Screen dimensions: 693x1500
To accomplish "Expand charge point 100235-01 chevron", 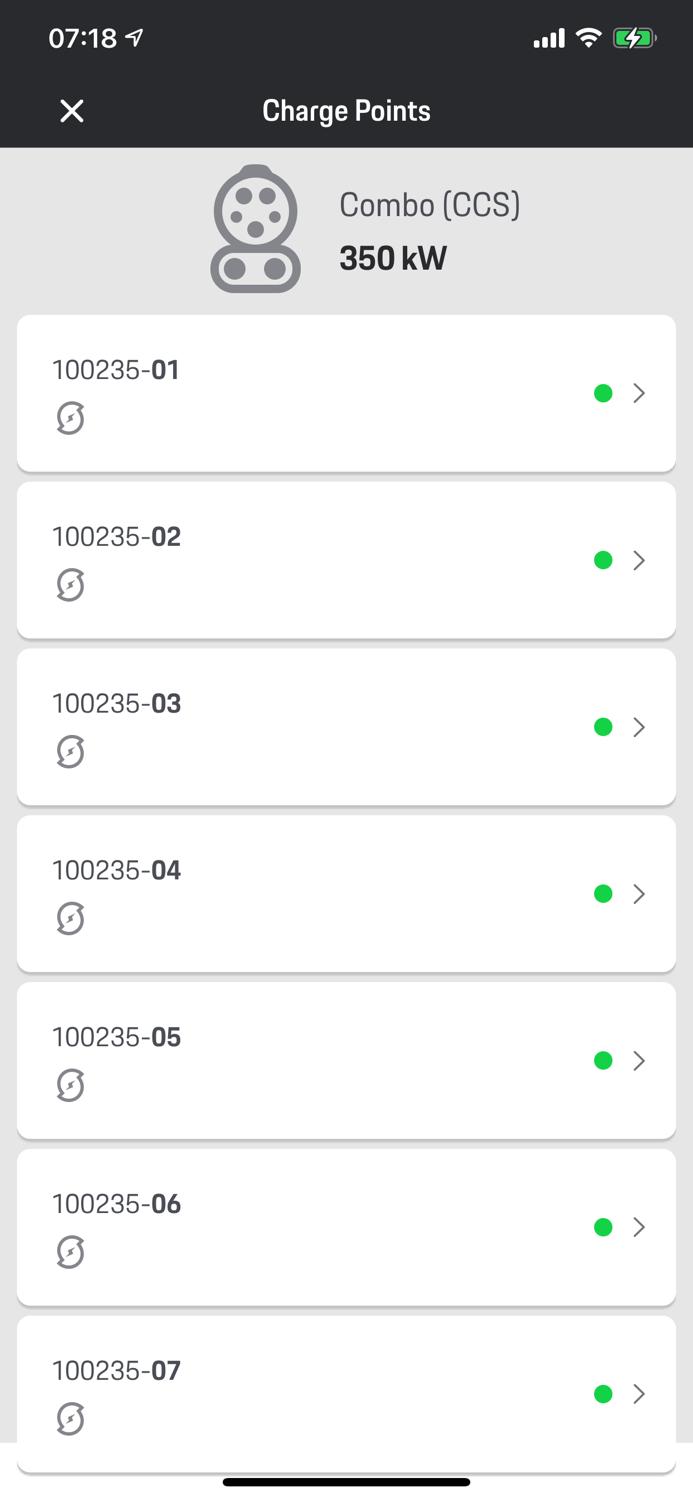I will pyautogui.click(x=639, y=394).
